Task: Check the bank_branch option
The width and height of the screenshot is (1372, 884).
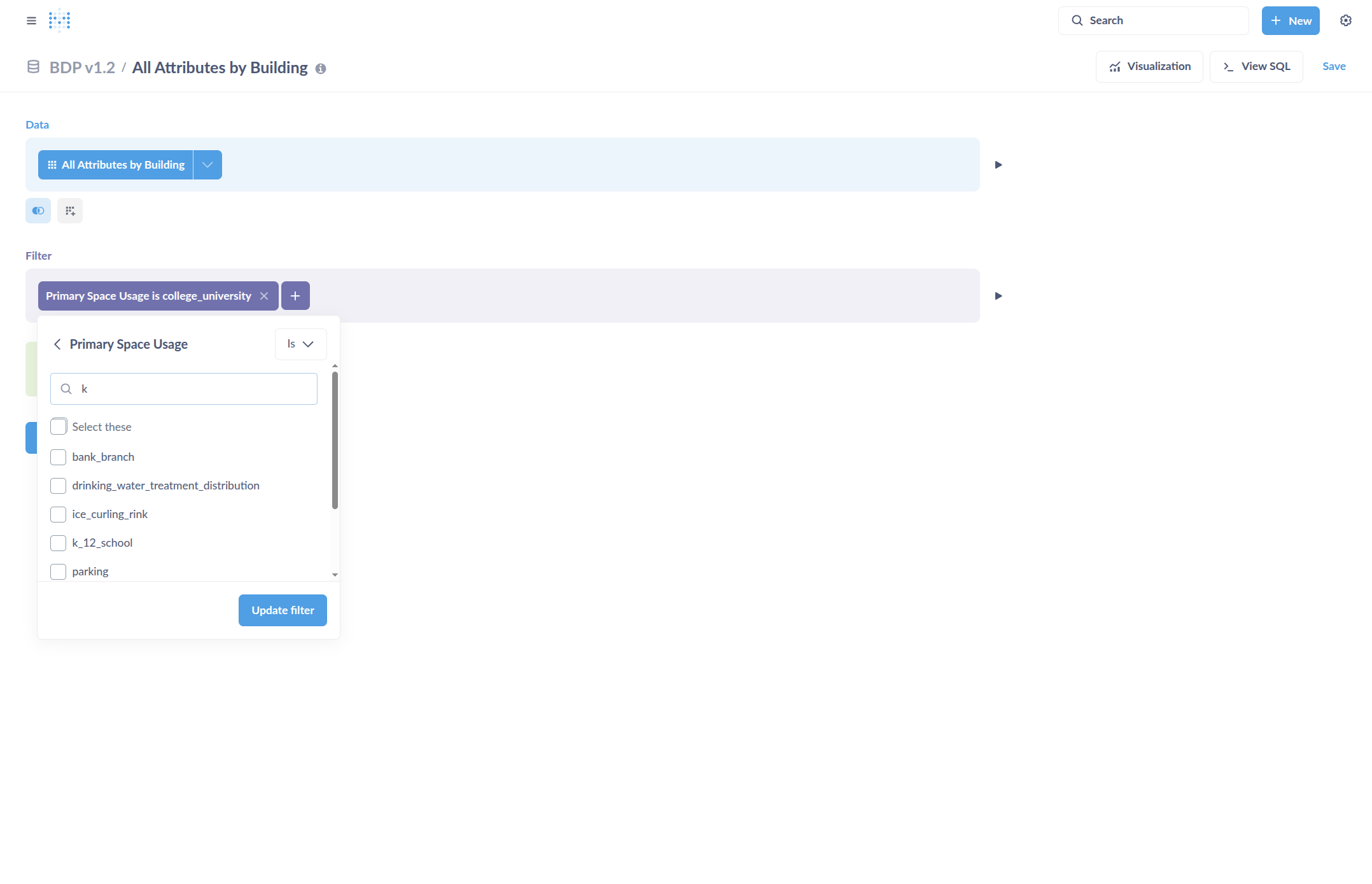Action: coord(58,457)
